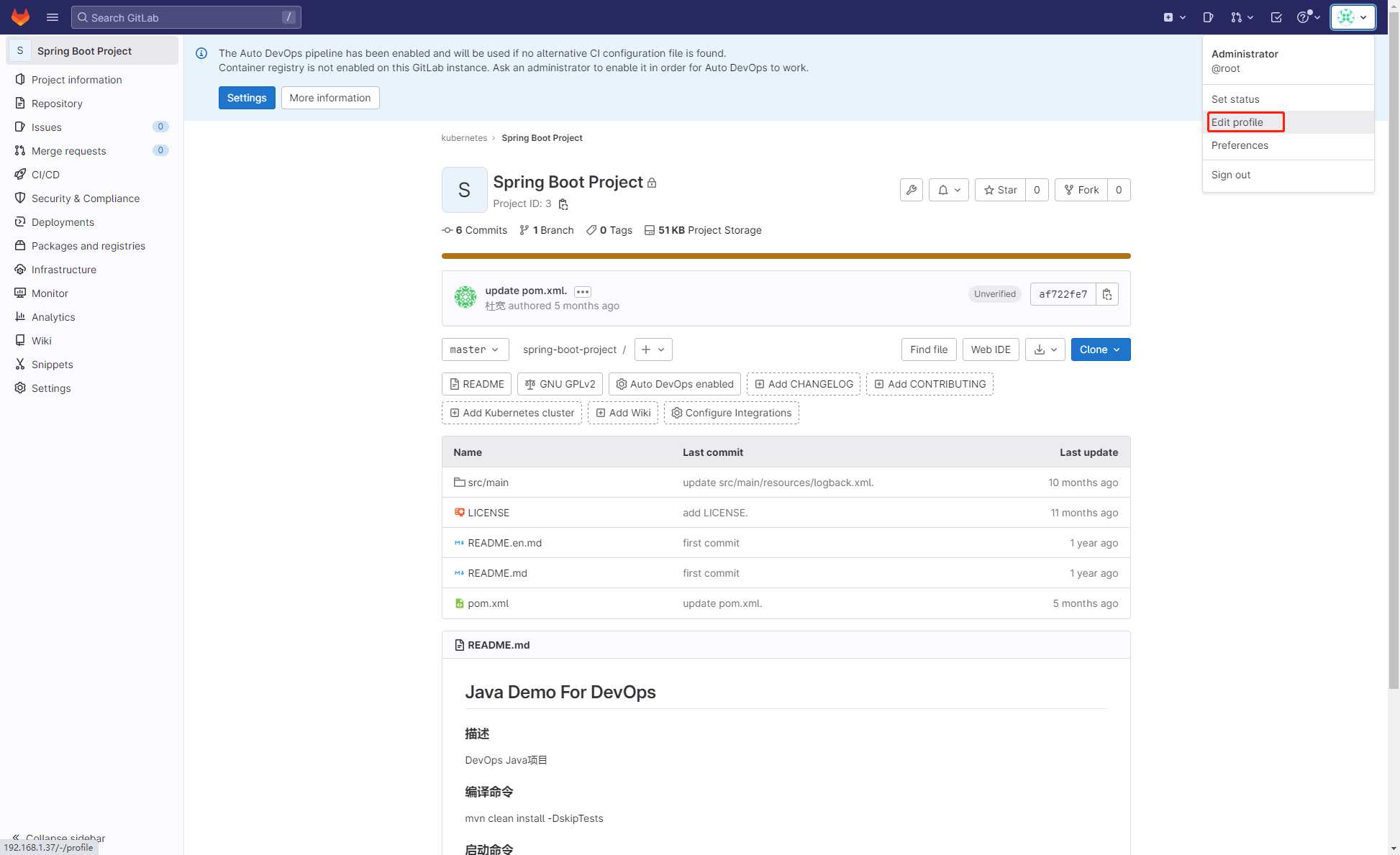Click Add CONTRIBUTING button
Image resolution: width=1400 pixels, height=855 pixels.
tap(929, 384)
